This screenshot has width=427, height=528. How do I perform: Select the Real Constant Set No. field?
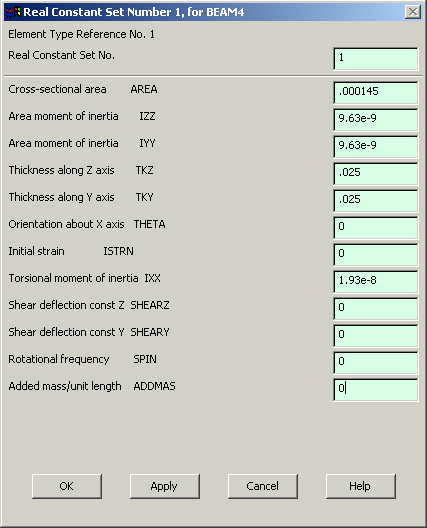click(x=375, y=59)
